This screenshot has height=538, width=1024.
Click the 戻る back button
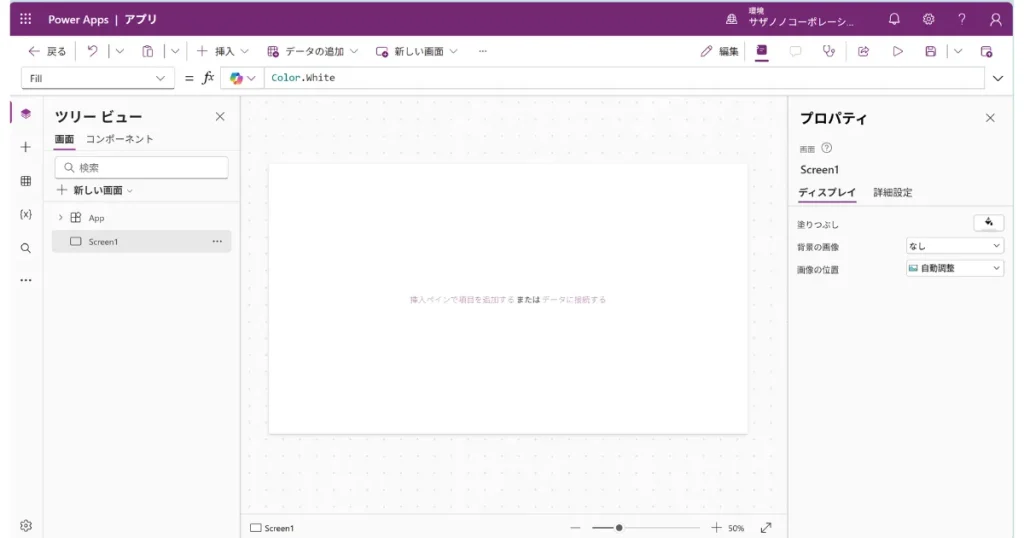click(x=47, y=51)
